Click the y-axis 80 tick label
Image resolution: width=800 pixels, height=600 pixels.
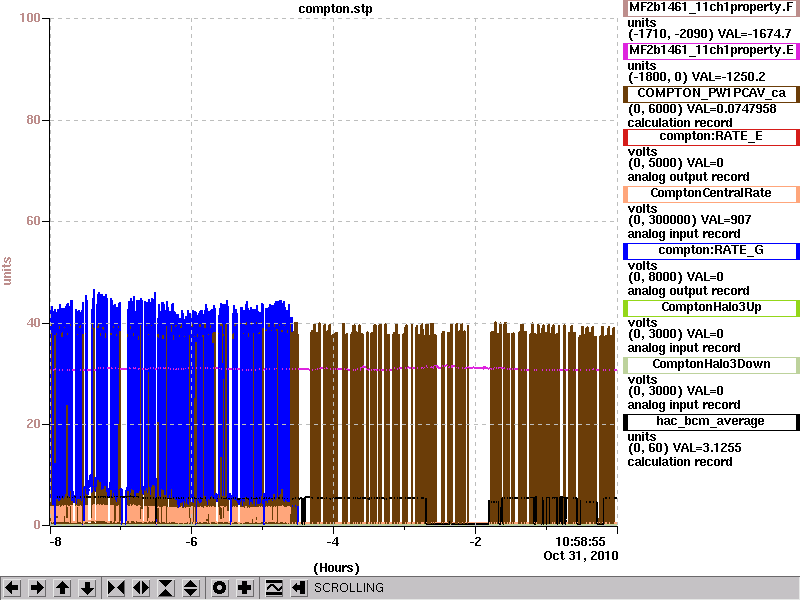(33, 120)
